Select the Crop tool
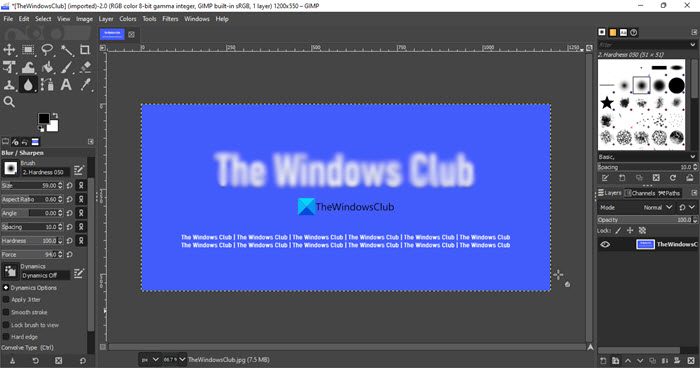 (85, 50)
